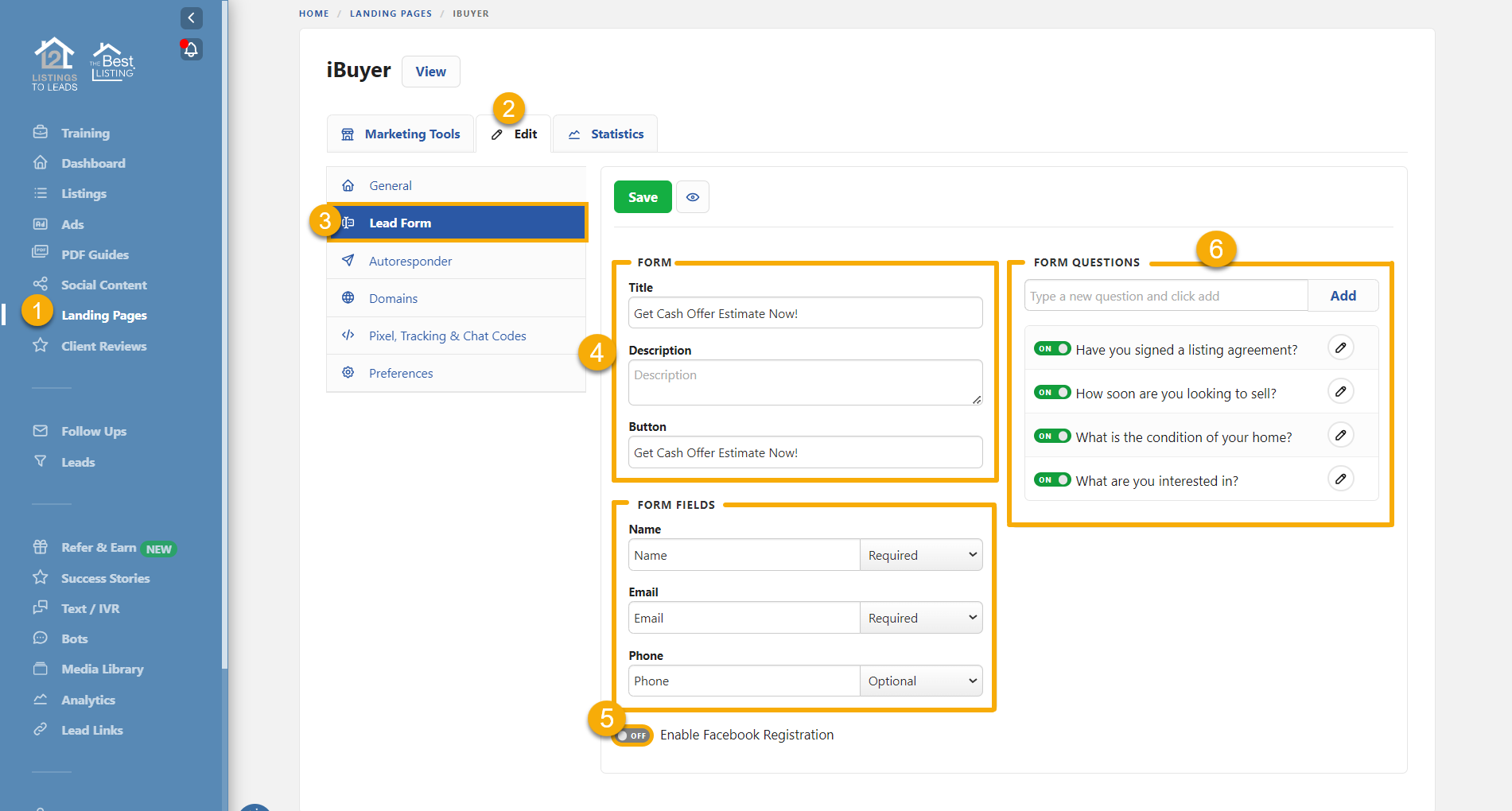The image size is (1512, 811).
Task: Select the Autoresponder section
Action: (x=410, y=260)
